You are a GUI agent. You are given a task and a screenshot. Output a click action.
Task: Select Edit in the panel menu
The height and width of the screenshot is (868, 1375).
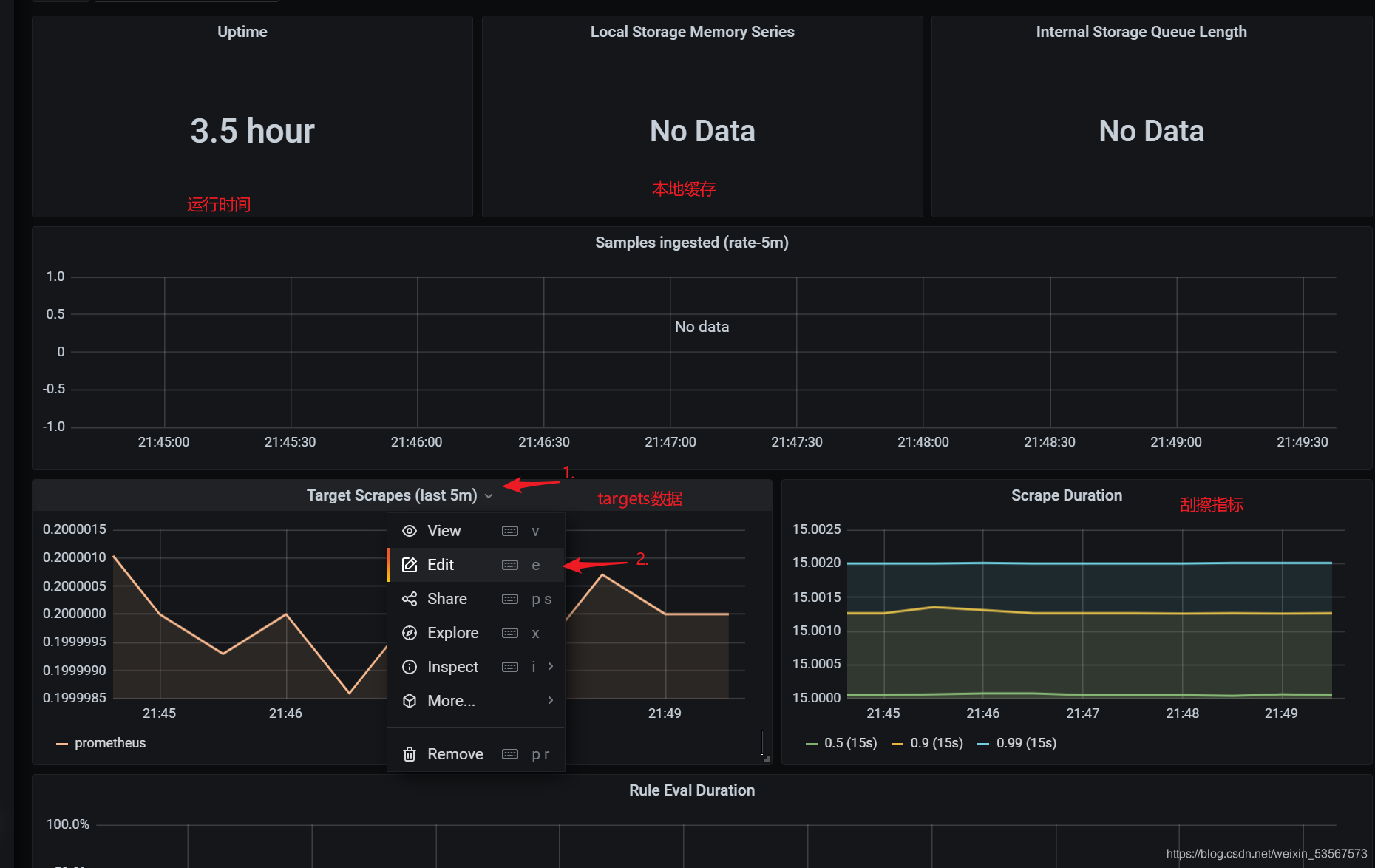point(476,565)
